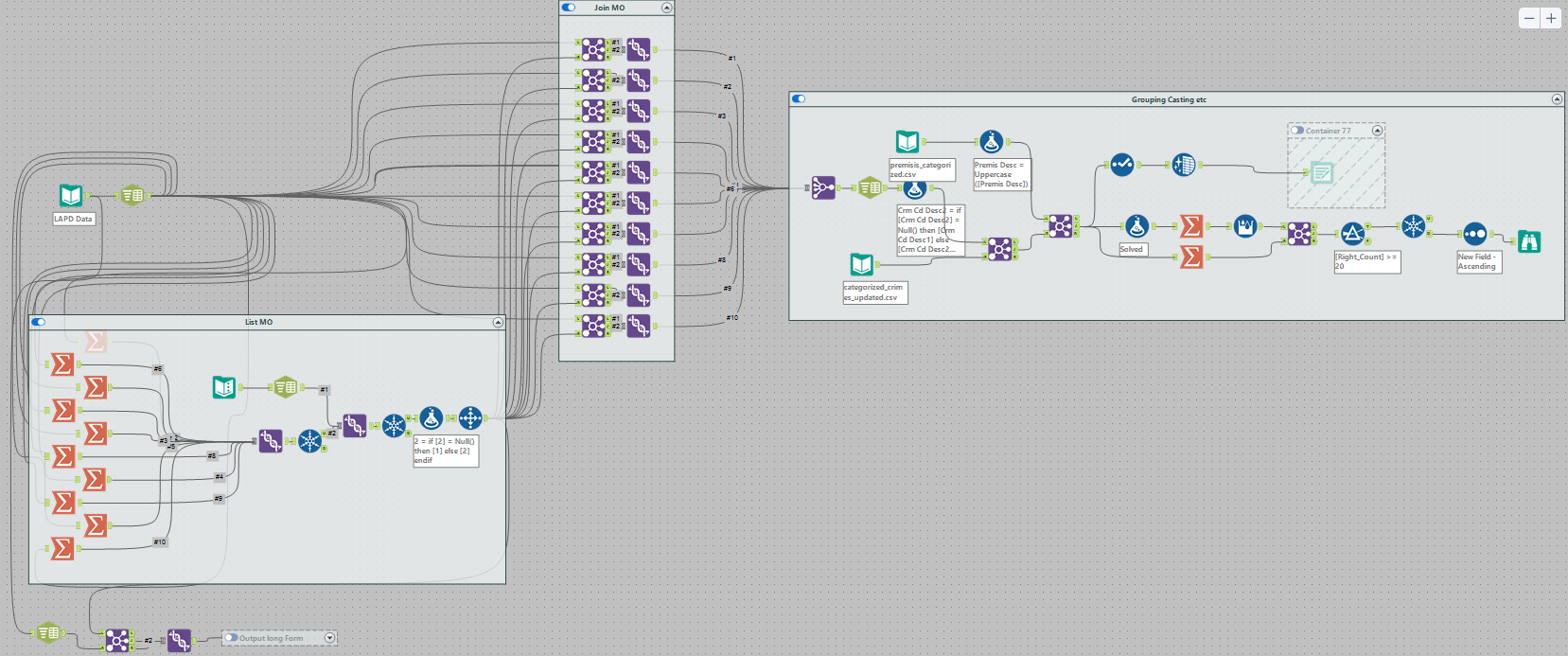Enable the Output long Form container toggle
Image resolution: width=1568 pixels, height=656 pixels.
pos(230,638)
